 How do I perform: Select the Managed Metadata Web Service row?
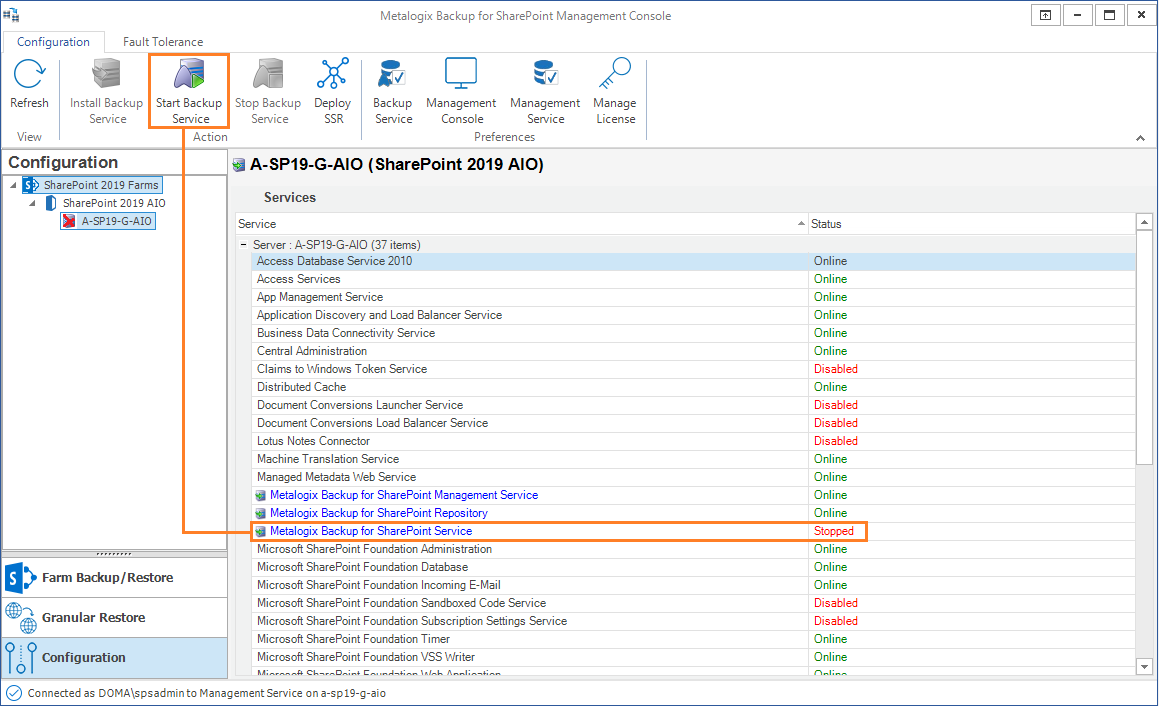pyautogui.click(x=693, y=477)
